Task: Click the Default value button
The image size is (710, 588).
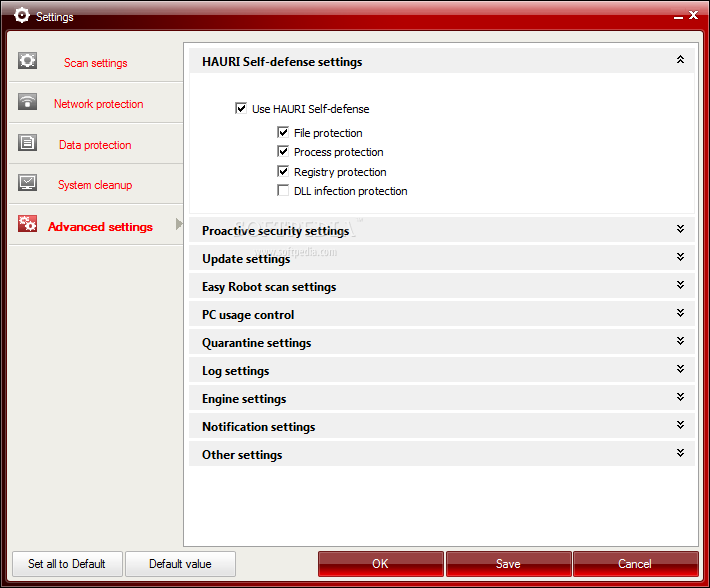Action: (x=180, y=564)
